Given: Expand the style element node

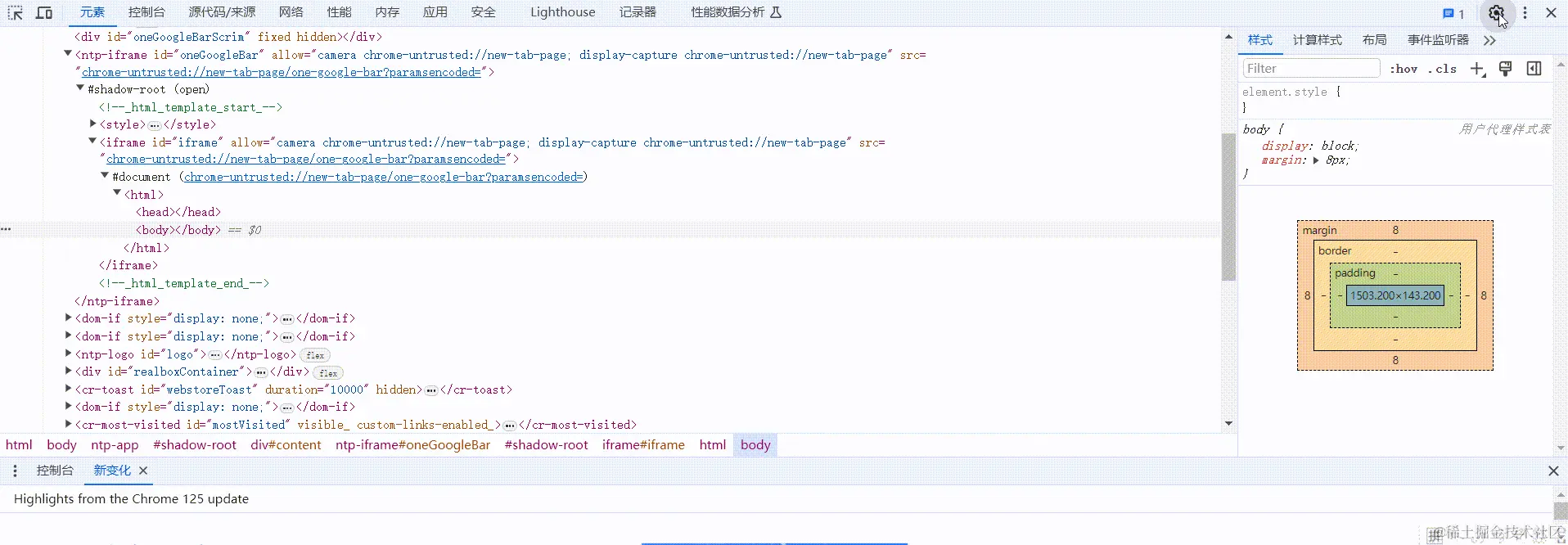Looking at the screenshot, I should click(x=92, y=124).
